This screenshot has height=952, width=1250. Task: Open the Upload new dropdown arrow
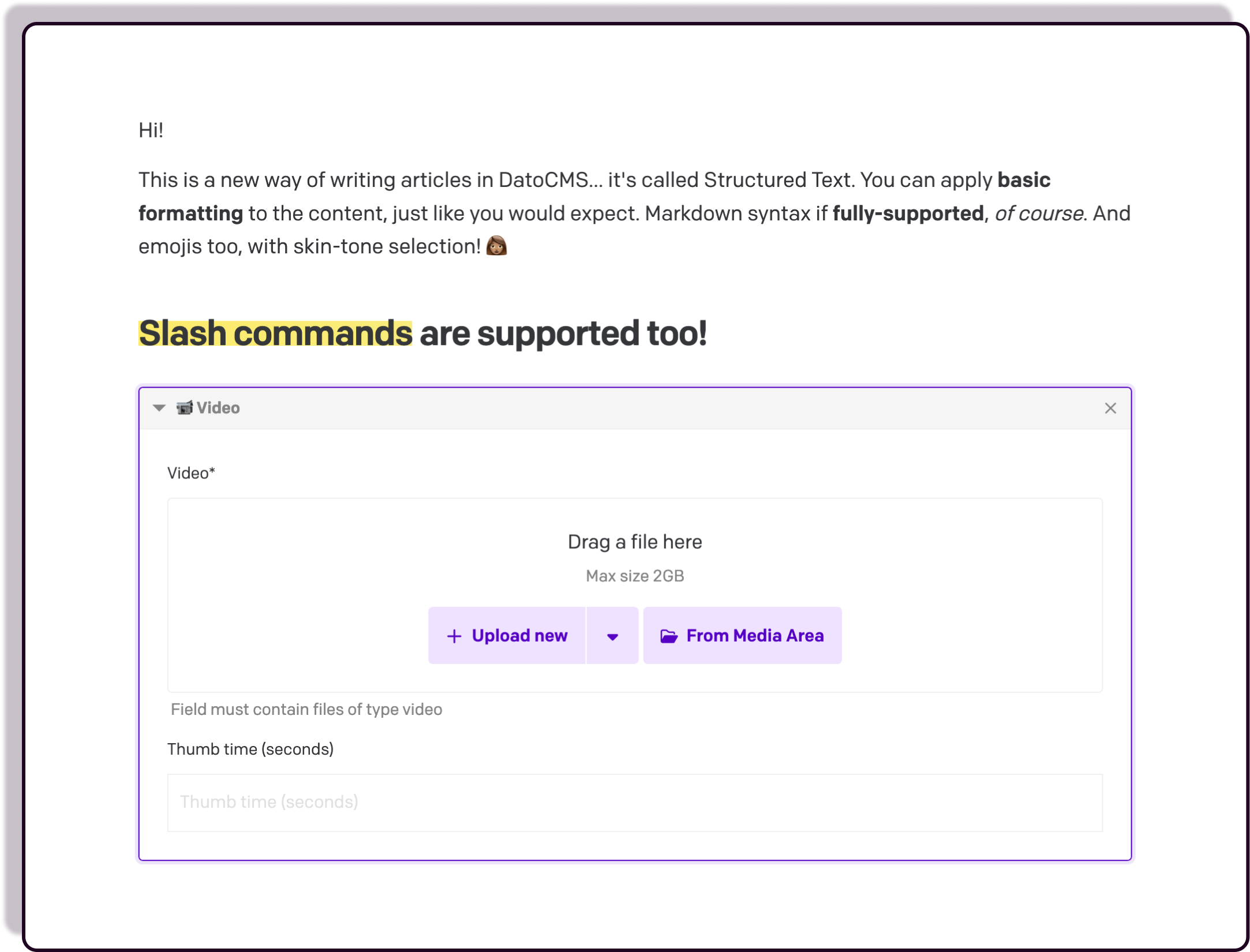coord(612,636)
